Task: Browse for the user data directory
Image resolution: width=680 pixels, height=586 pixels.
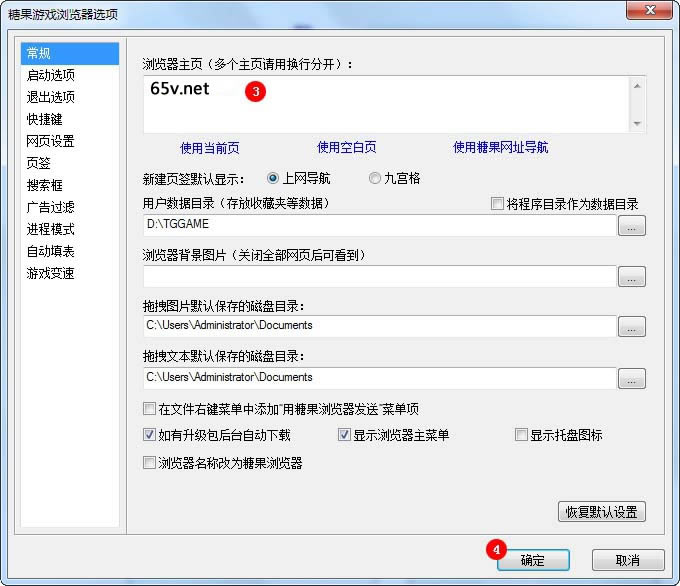Action: [x=632, y=226]
